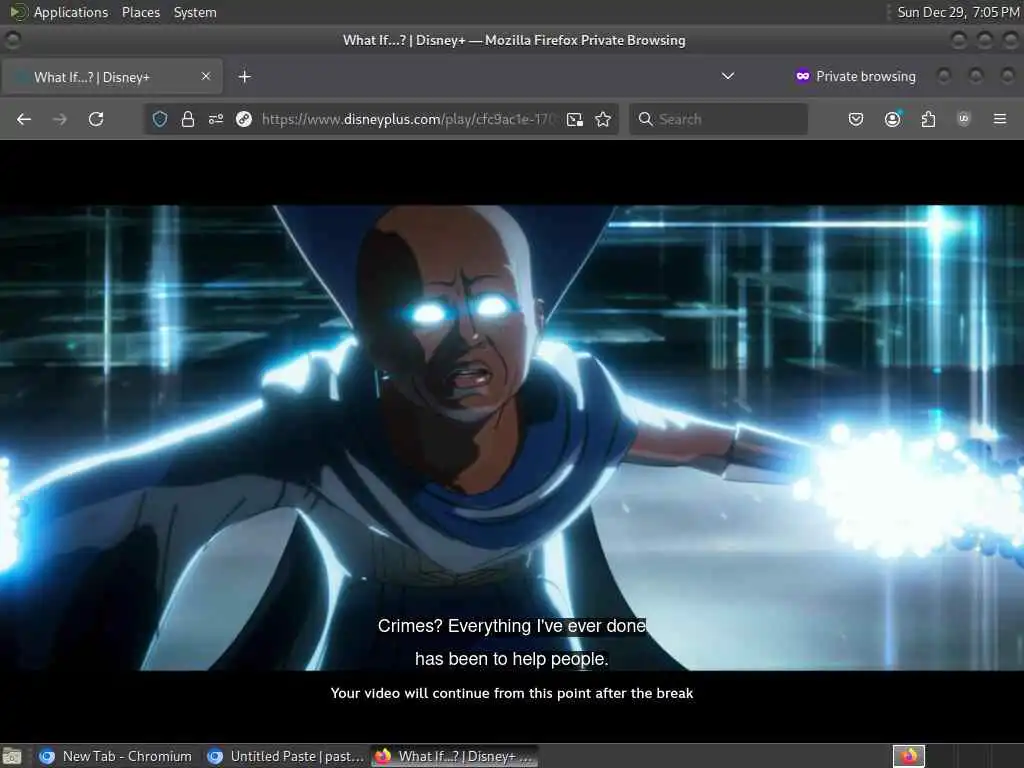Bookmark this page with the star

click(x=603, y=120)
